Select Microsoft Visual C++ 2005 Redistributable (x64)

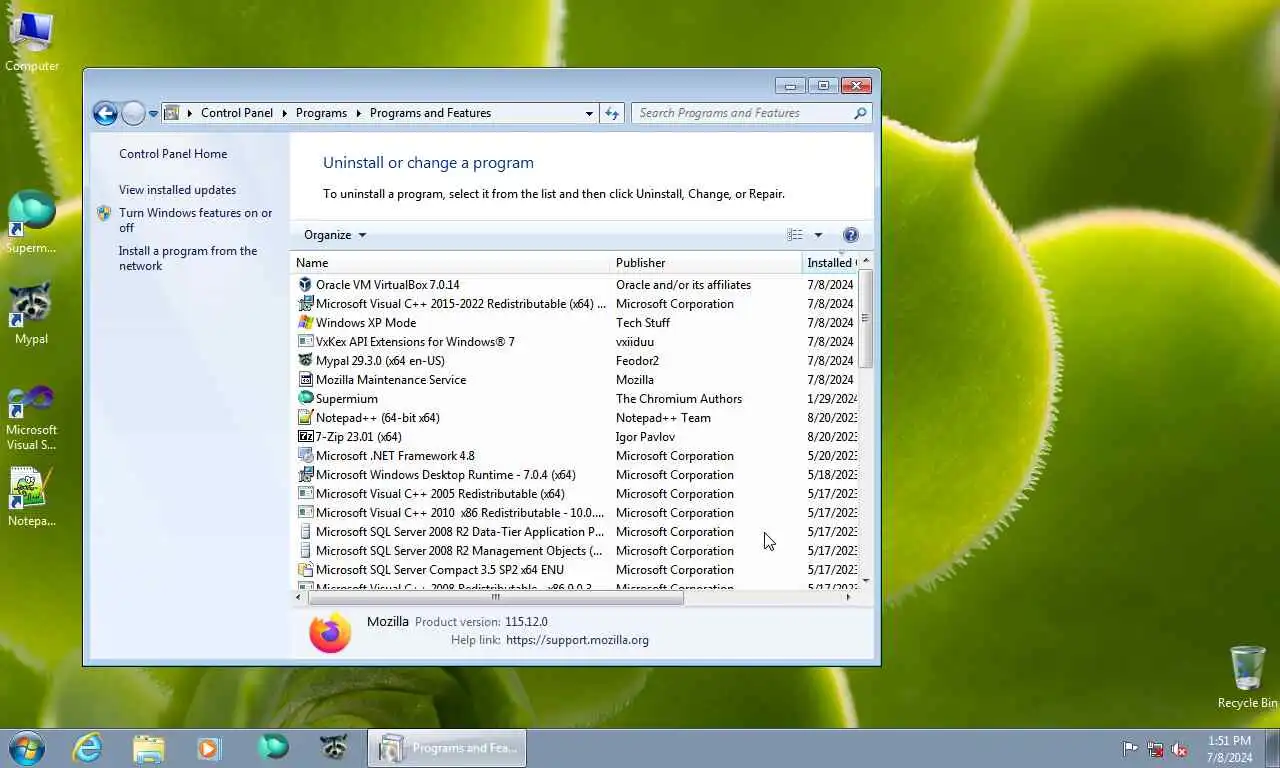coord(575,494)
